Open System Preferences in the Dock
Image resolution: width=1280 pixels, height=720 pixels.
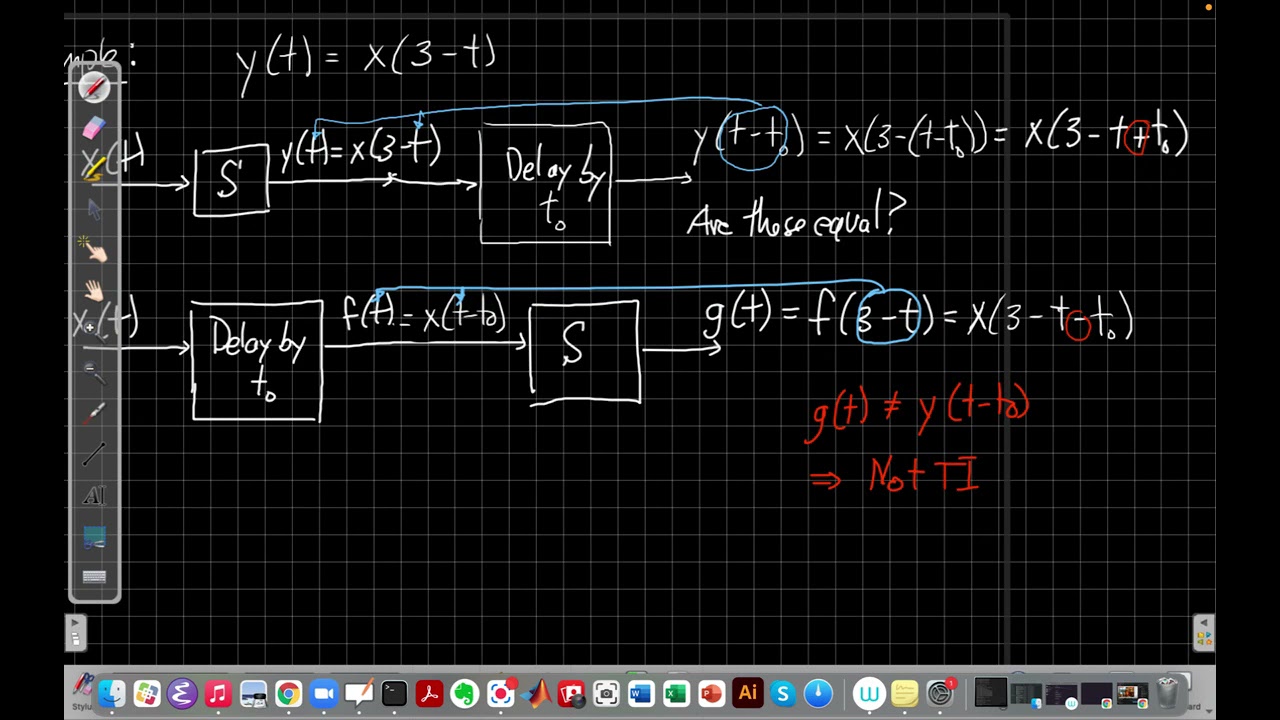pos(940,693)
